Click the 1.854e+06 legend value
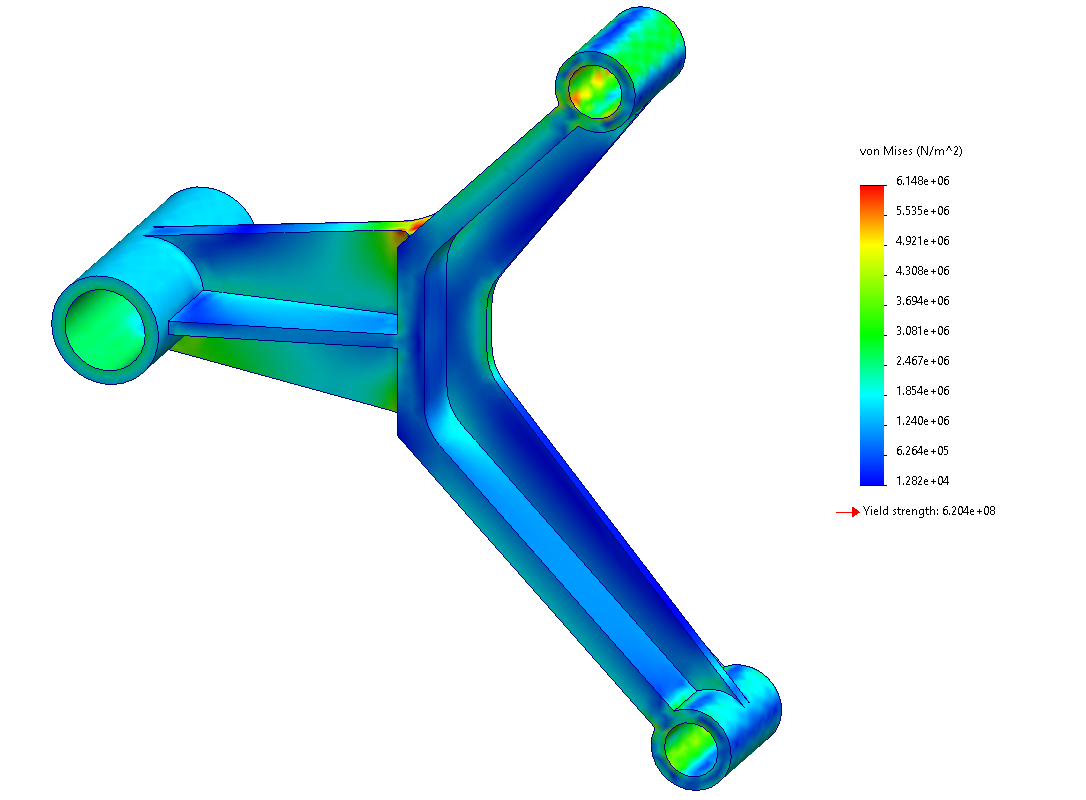This screenshot has width=1086, height=800. coord(922,391)
